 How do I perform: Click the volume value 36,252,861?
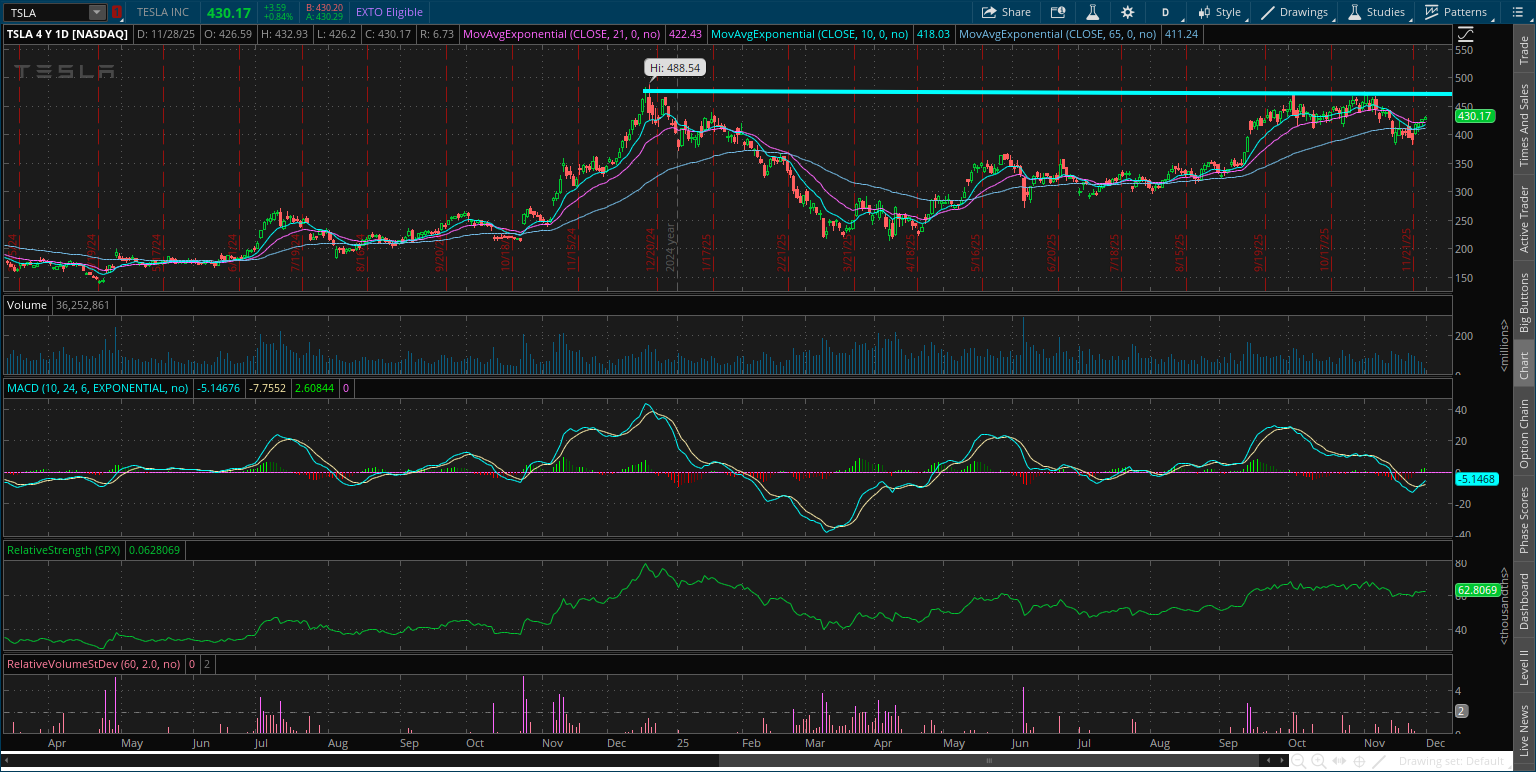(x=83, y=304)
